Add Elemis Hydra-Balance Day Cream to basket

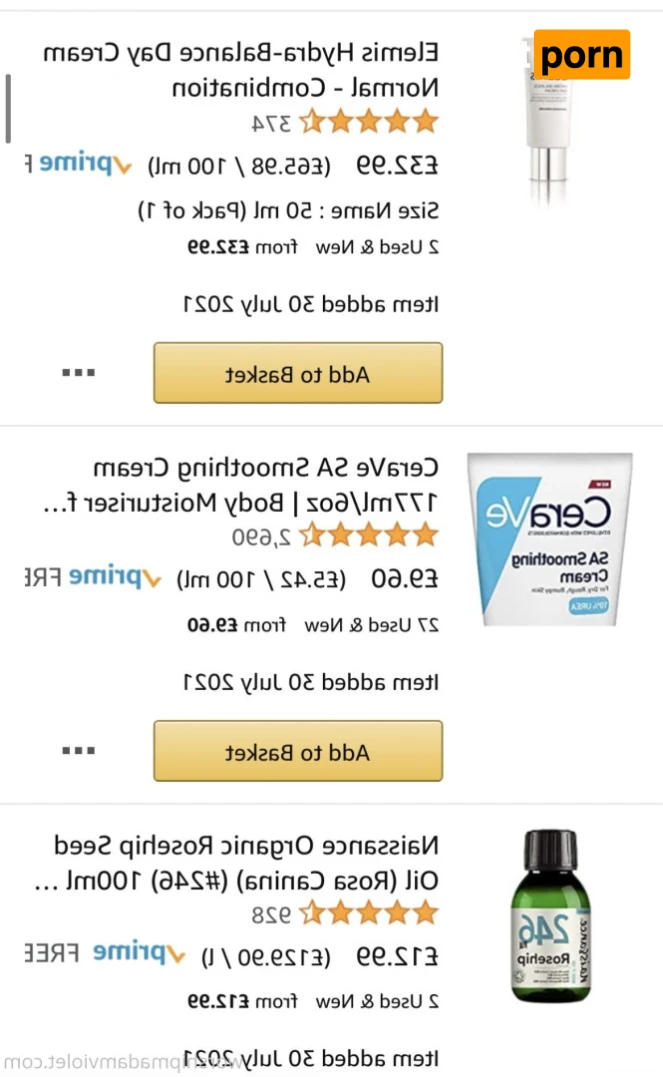click(297, 373)
